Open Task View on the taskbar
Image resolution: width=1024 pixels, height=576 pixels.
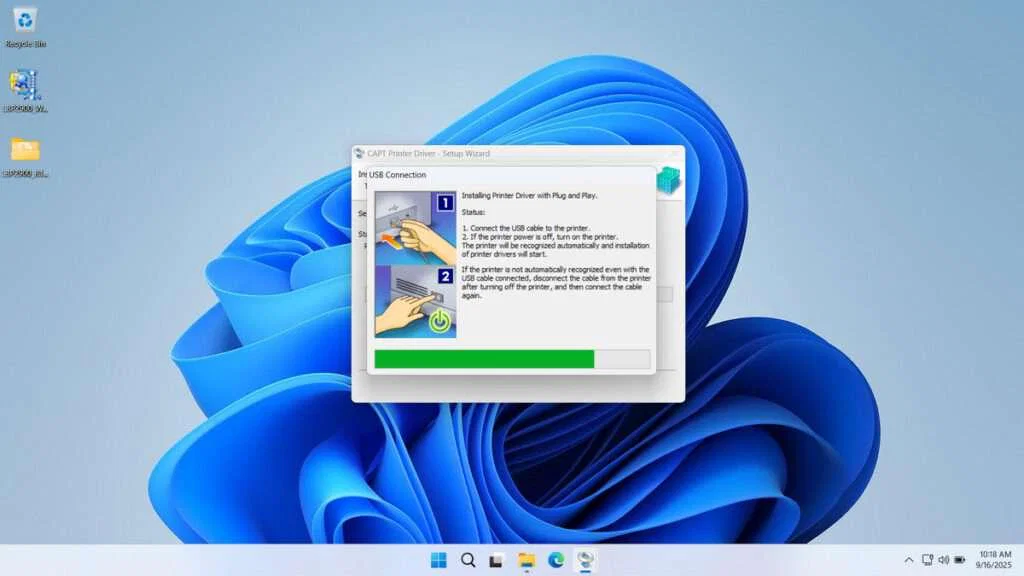(496, 561)
